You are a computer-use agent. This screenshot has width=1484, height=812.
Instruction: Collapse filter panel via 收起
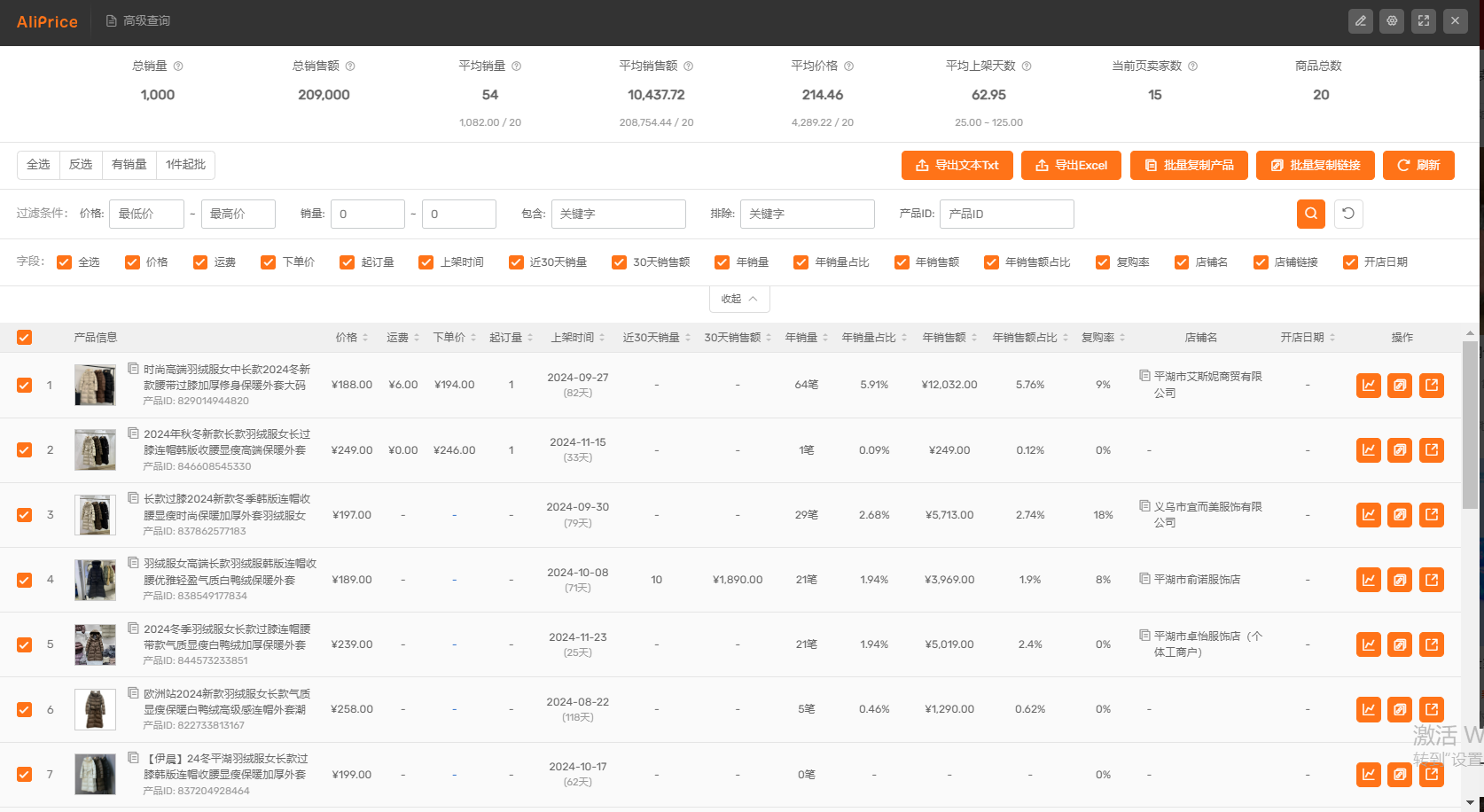739,299
